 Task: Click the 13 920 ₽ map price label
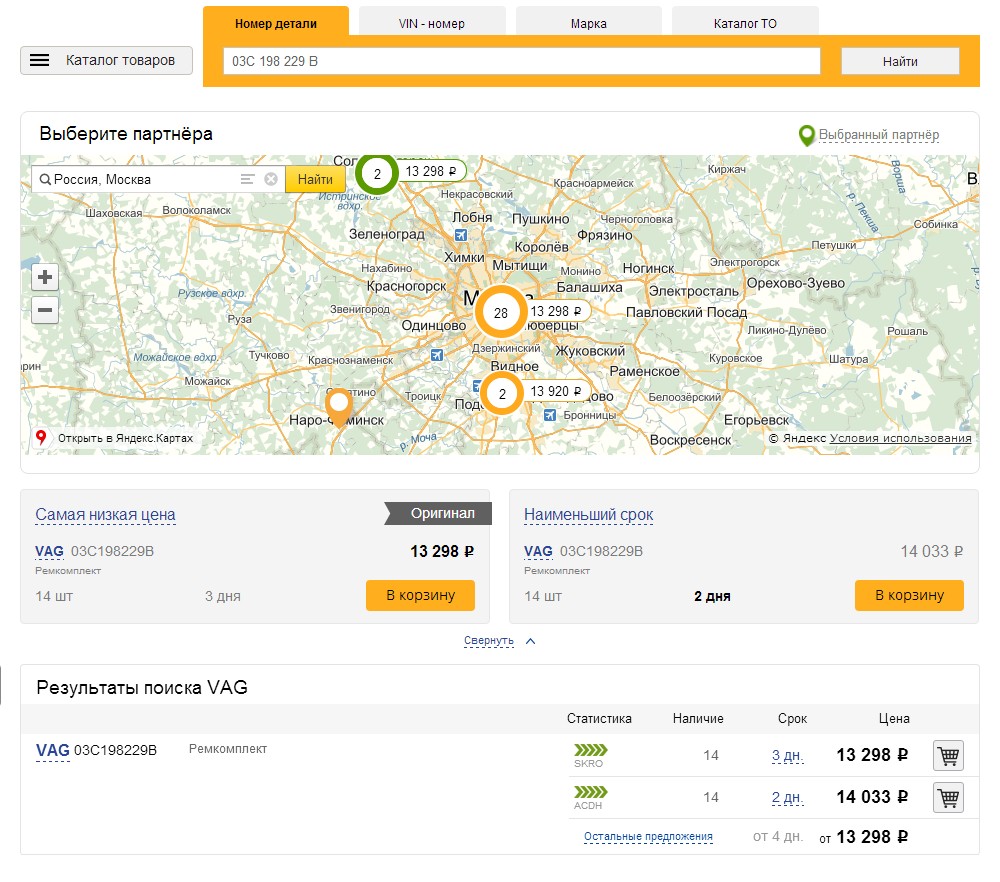tap(556, 391)
